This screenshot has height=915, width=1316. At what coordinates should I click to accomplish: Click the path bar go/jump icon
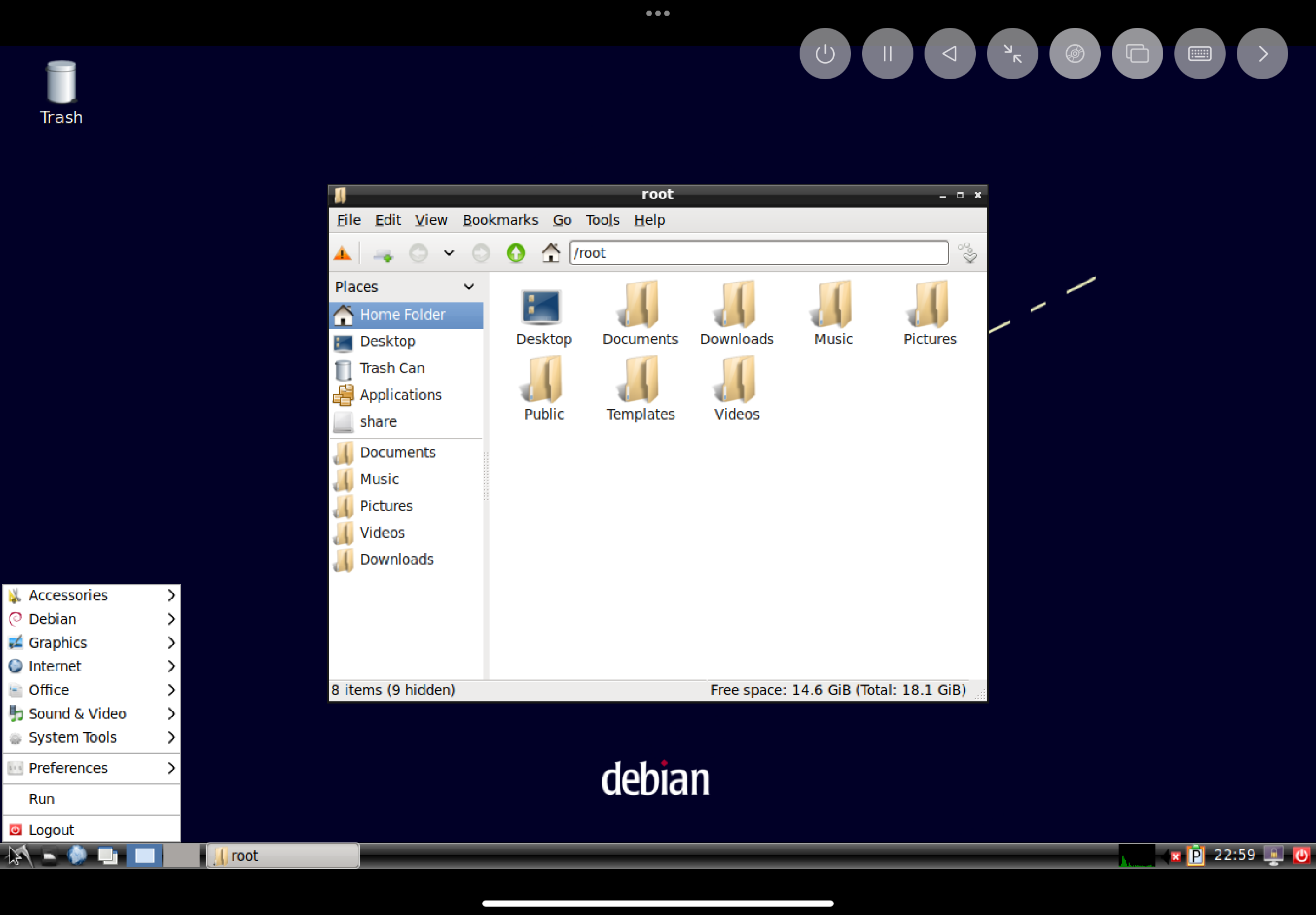point(967,253)
